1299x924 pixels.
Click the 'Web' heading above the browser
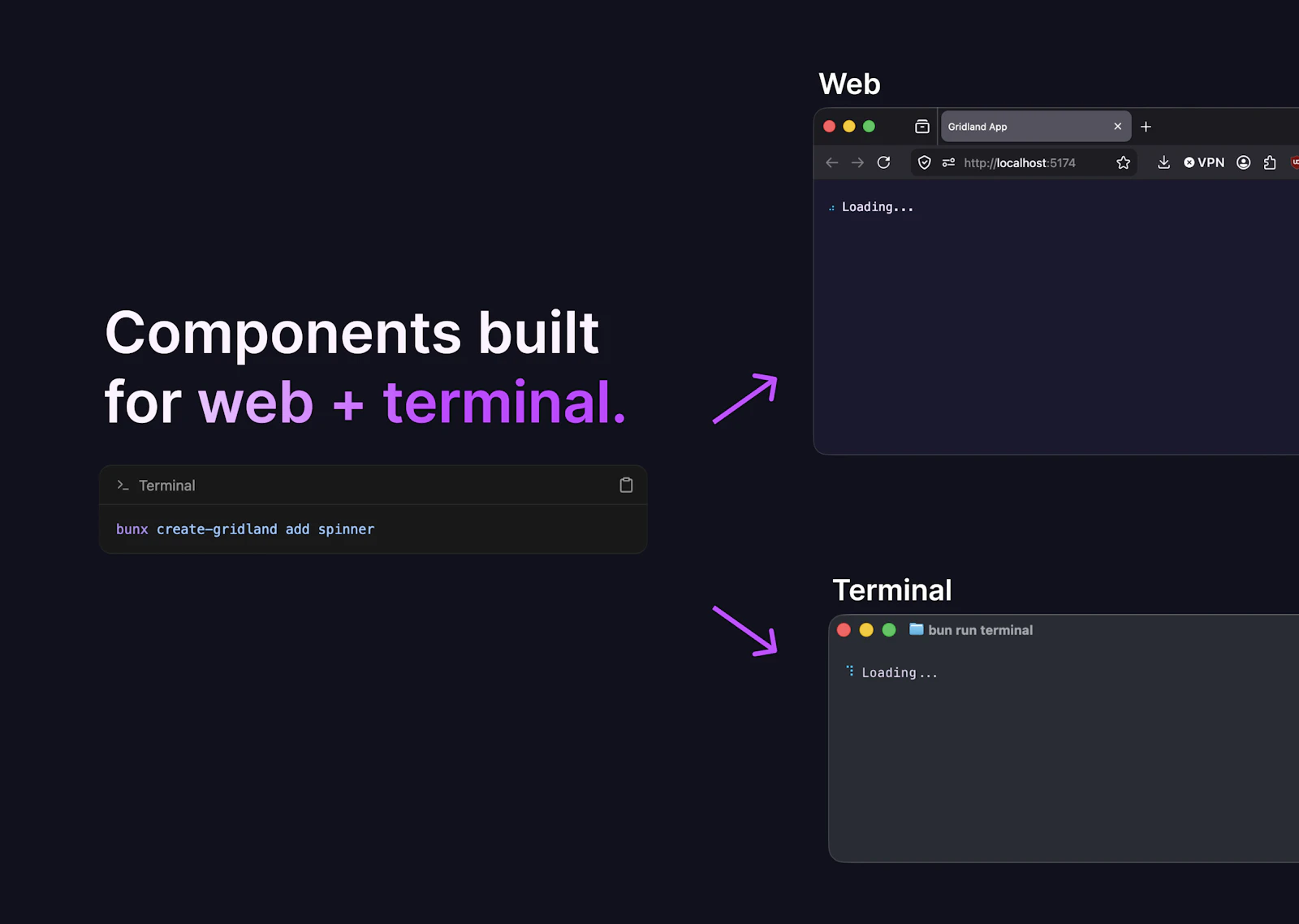coord(849,84)
